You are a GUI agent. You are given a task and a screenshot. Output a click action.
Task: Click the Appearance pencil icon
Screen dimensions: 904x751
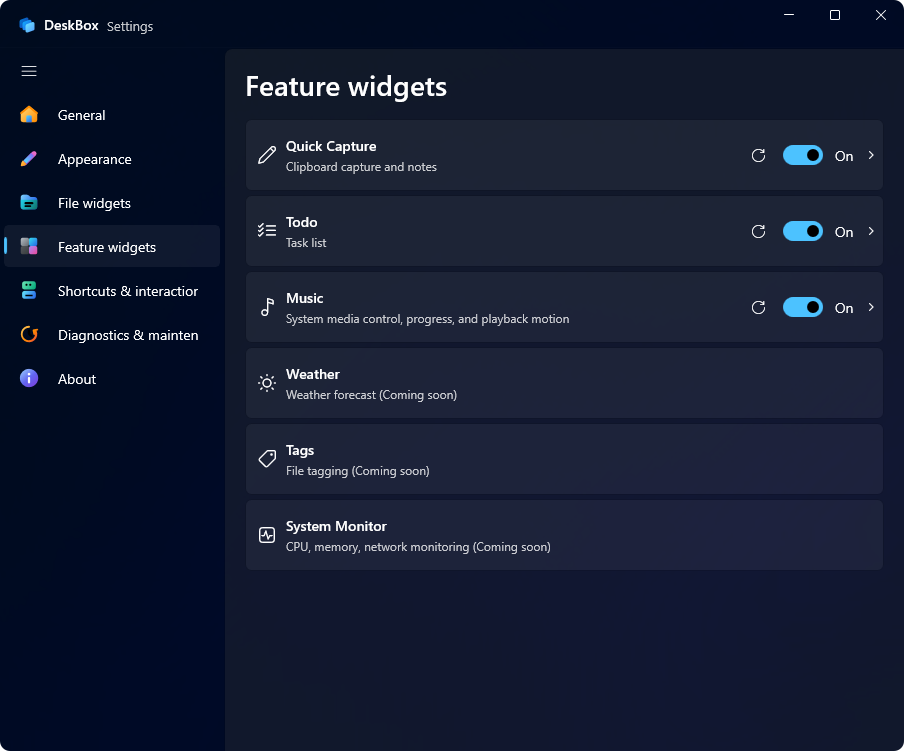coord(29,159)
